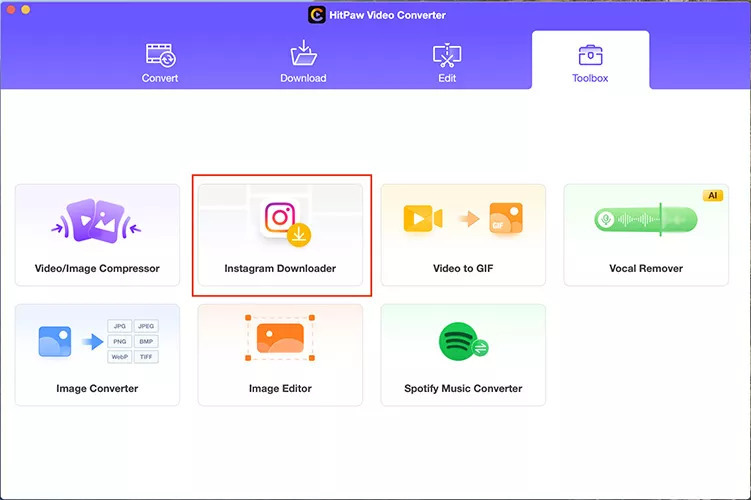Click the Download folder icon

[304, 53]
